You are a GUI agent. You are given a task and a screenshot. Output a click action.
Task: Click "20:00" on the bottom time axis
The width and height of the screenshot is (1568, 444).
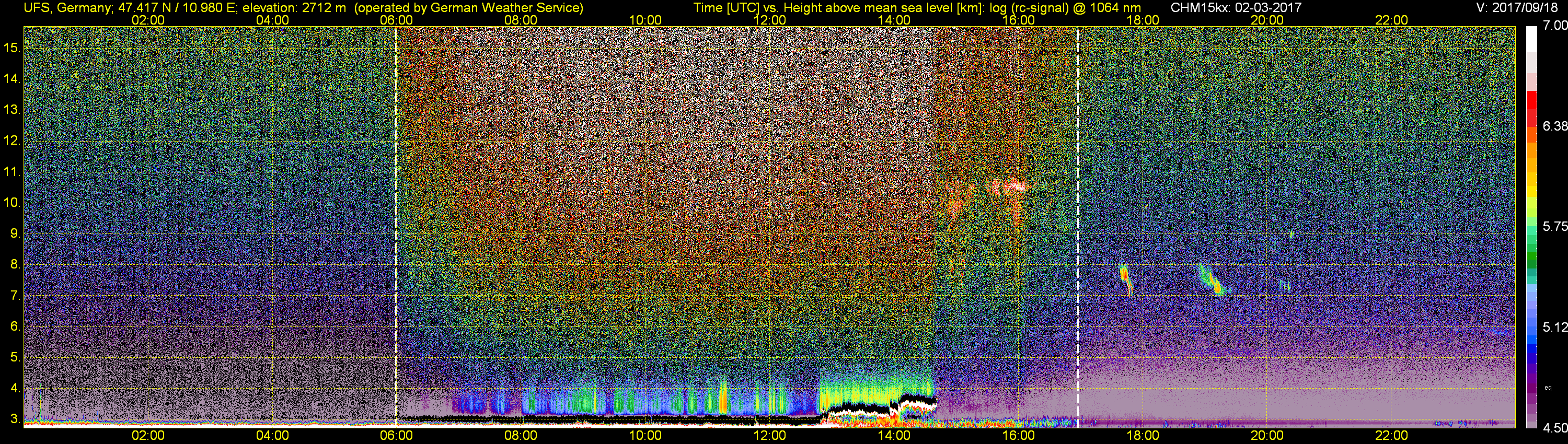(x=1267, y=436)
